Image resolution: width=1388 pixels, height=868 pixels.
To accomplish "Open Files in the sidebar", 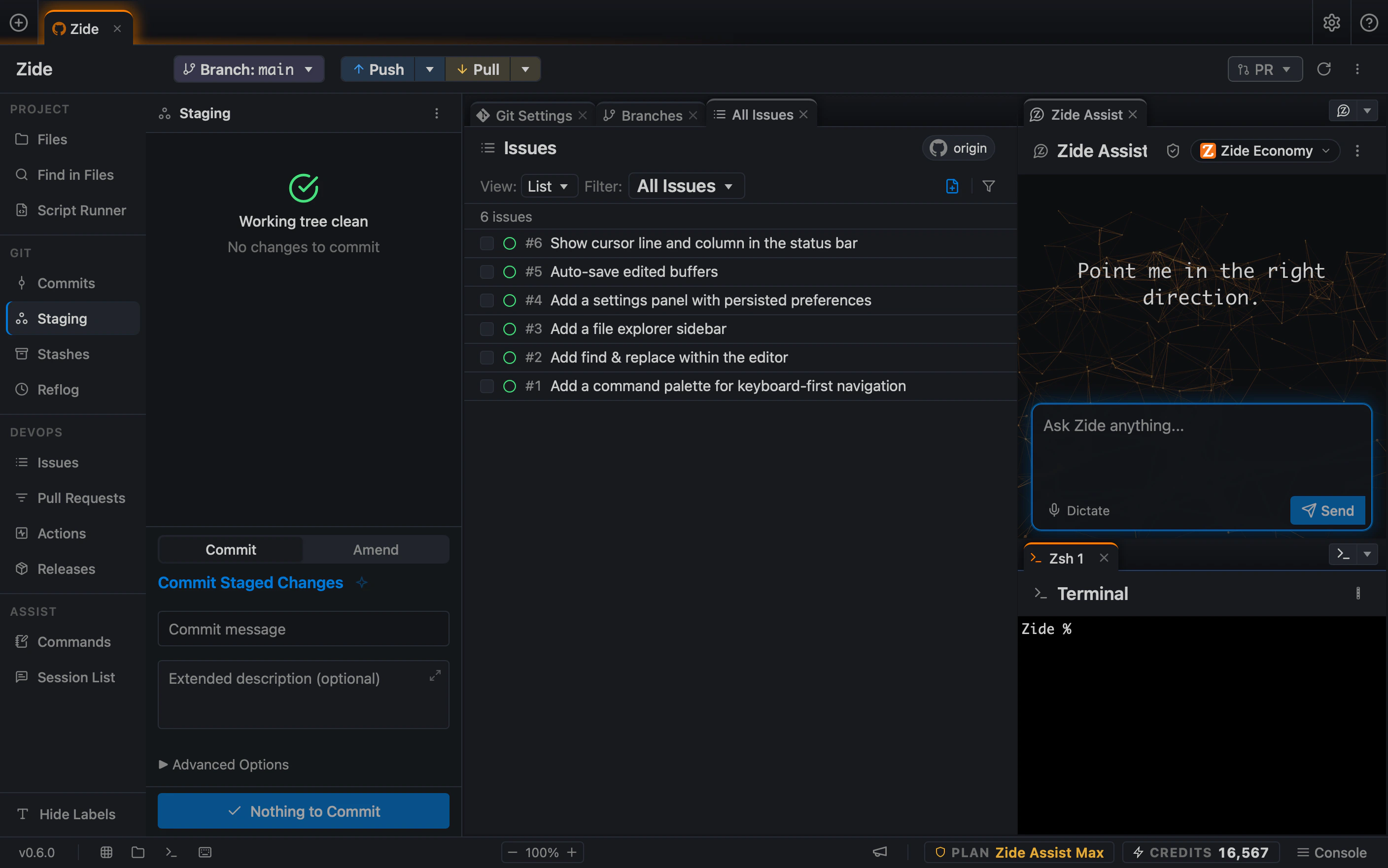I will 73,139.
